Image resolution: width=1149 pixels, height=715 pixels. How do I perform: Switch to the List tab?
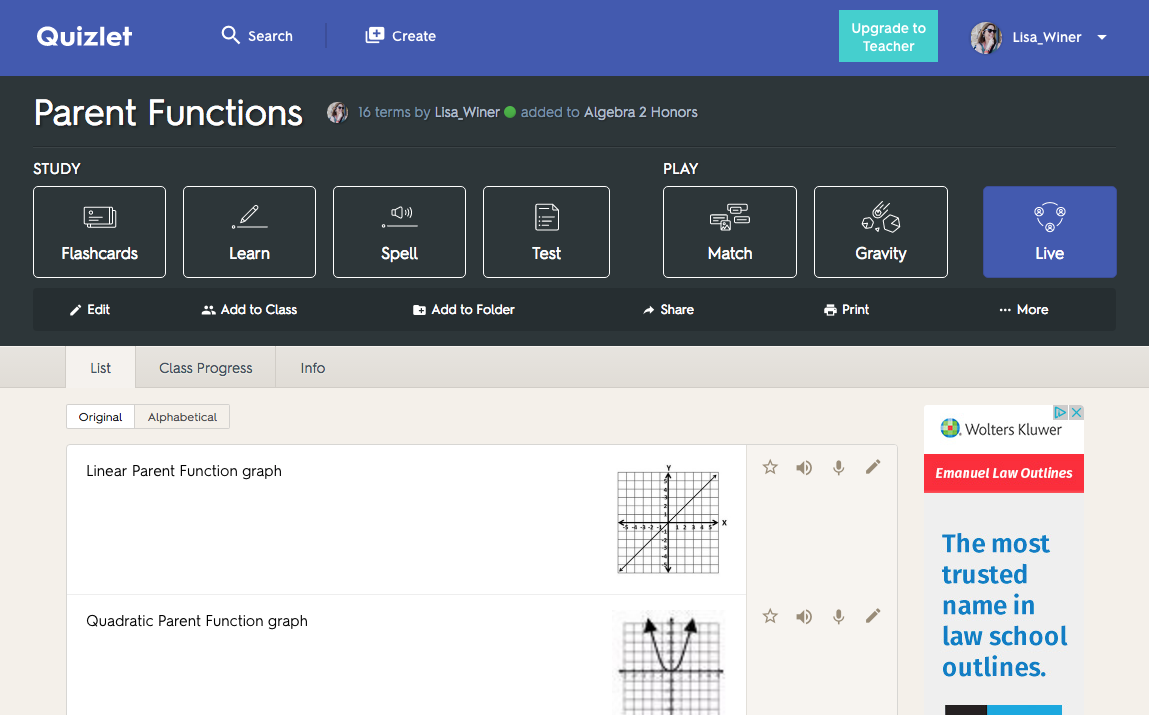tap(100, 368)
